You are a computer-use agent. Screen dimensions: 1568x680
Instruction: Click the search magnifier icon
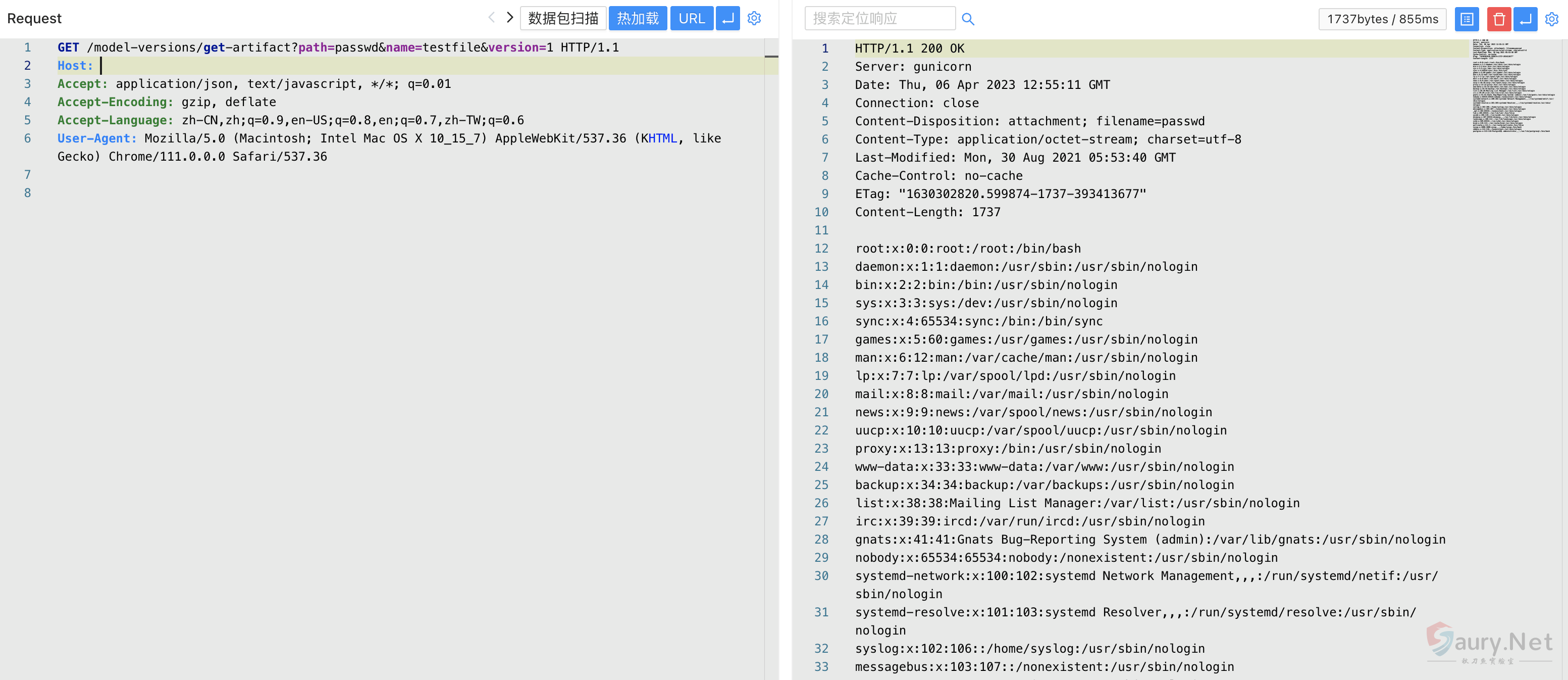pyautogui.click(x=968, y=19)
